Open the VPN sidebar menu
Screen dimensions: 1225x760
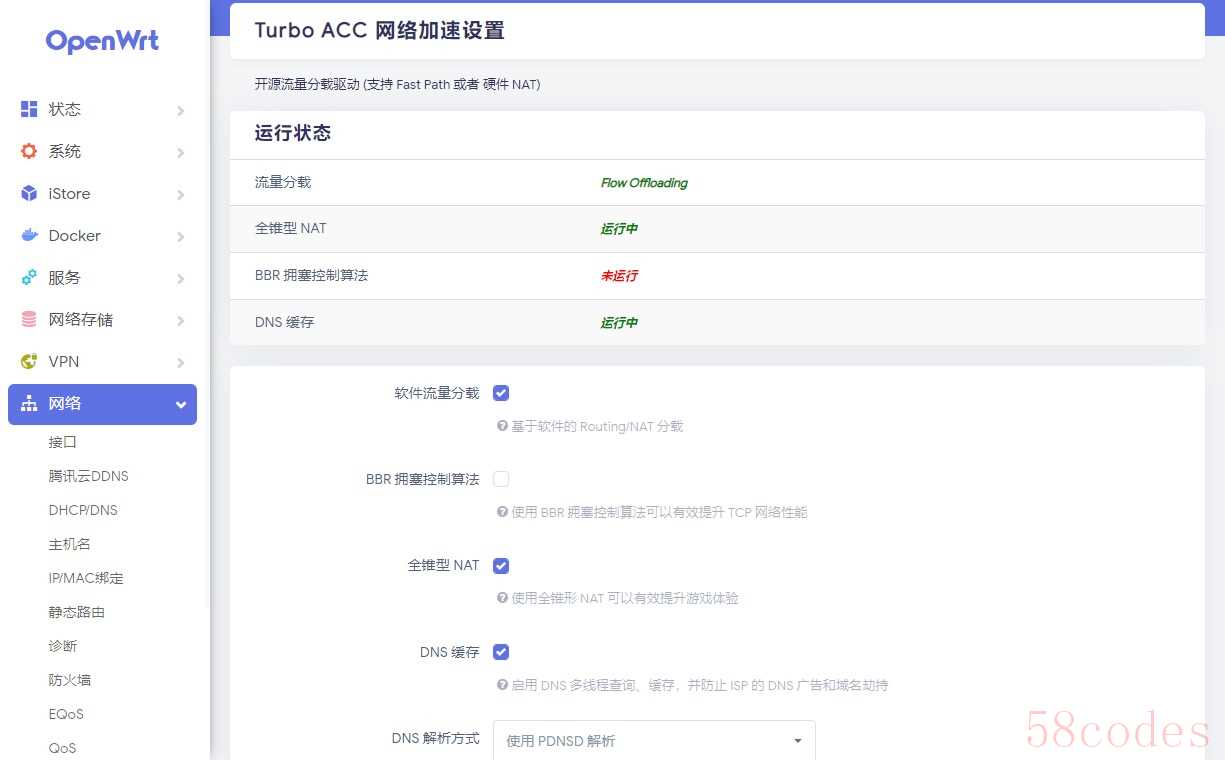click(x=102, y=361)
